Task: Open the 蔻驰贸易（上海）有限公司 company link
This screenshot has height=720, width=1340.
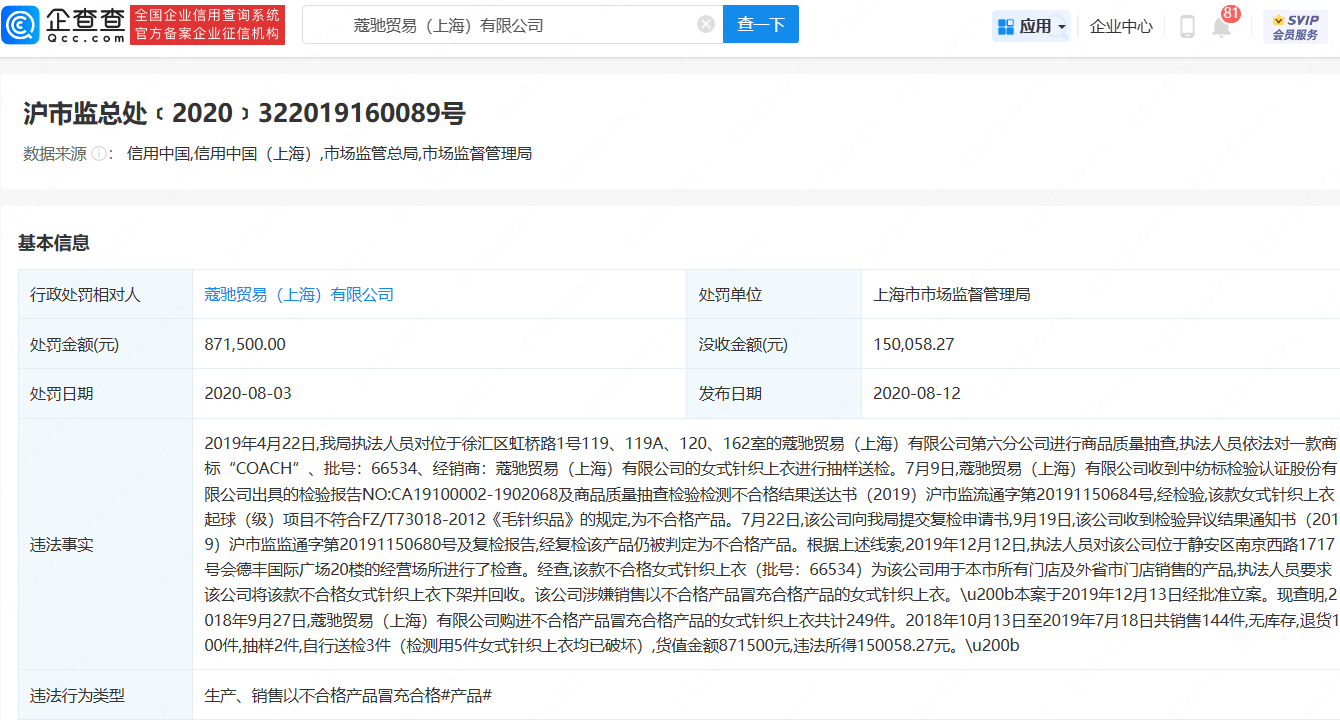Action: 299,295
